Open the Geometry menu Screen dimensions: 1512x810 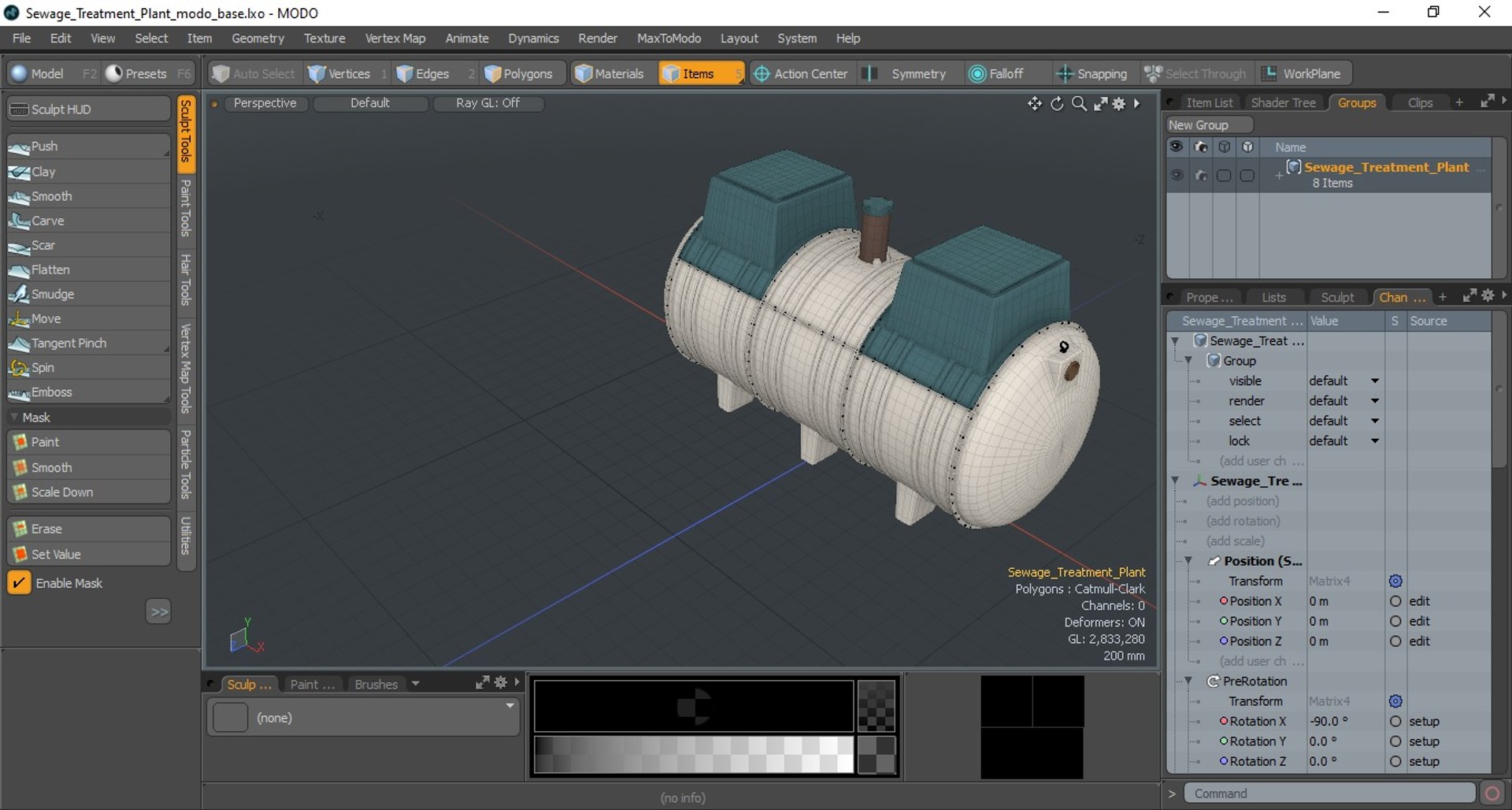pos(258,38)
